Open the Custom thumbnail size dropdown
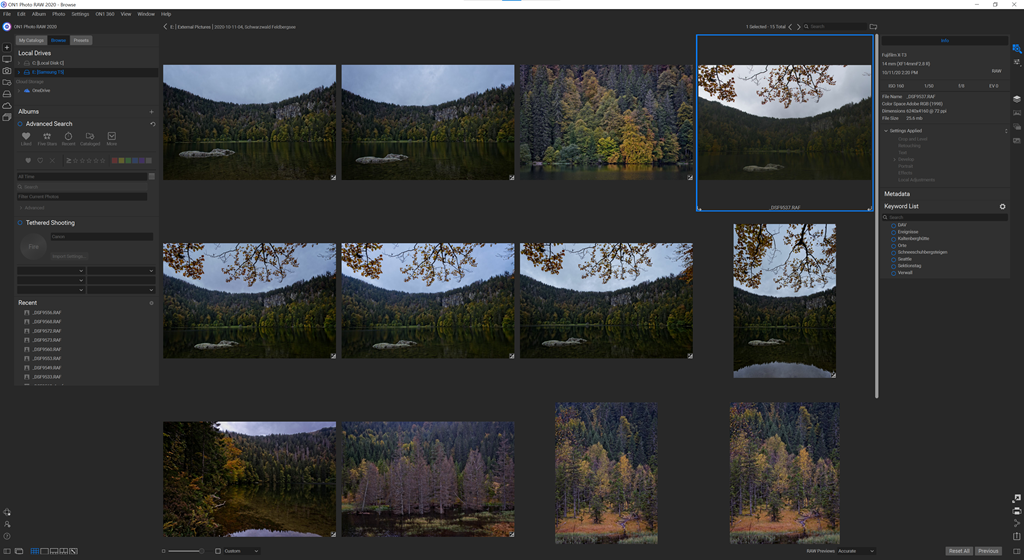Screen dimensions: 1024x560 tap(241, 551)
